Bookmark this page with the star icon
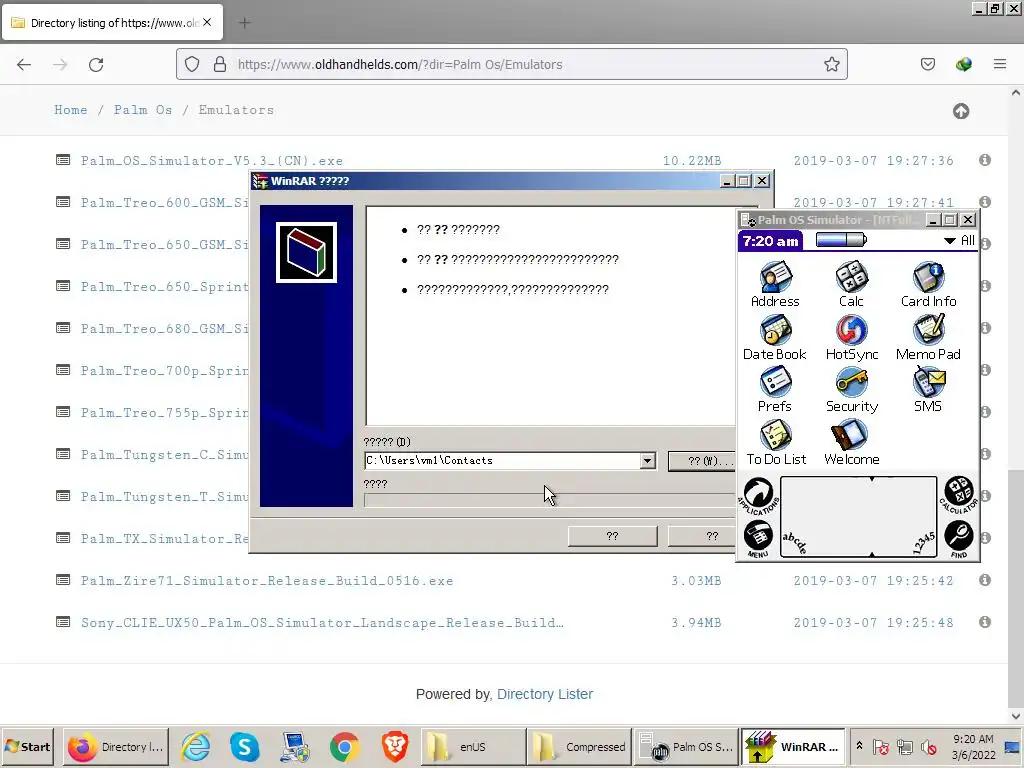The width and height of the screenshot is (1024, 768). coord(831,64)
